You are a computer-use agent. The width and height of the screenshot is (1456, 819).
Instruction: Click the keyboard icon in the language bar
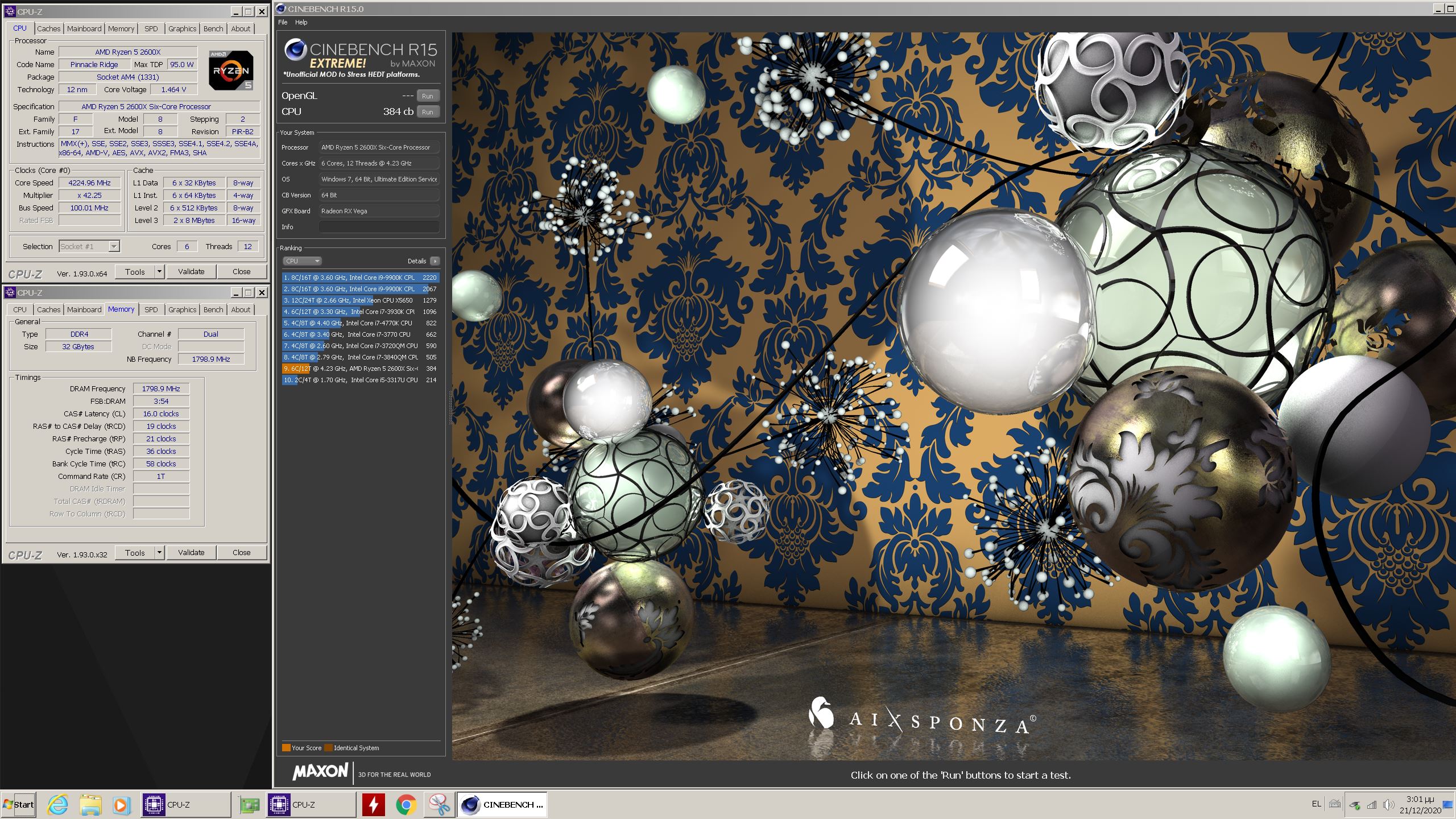tap(1335, 804)
